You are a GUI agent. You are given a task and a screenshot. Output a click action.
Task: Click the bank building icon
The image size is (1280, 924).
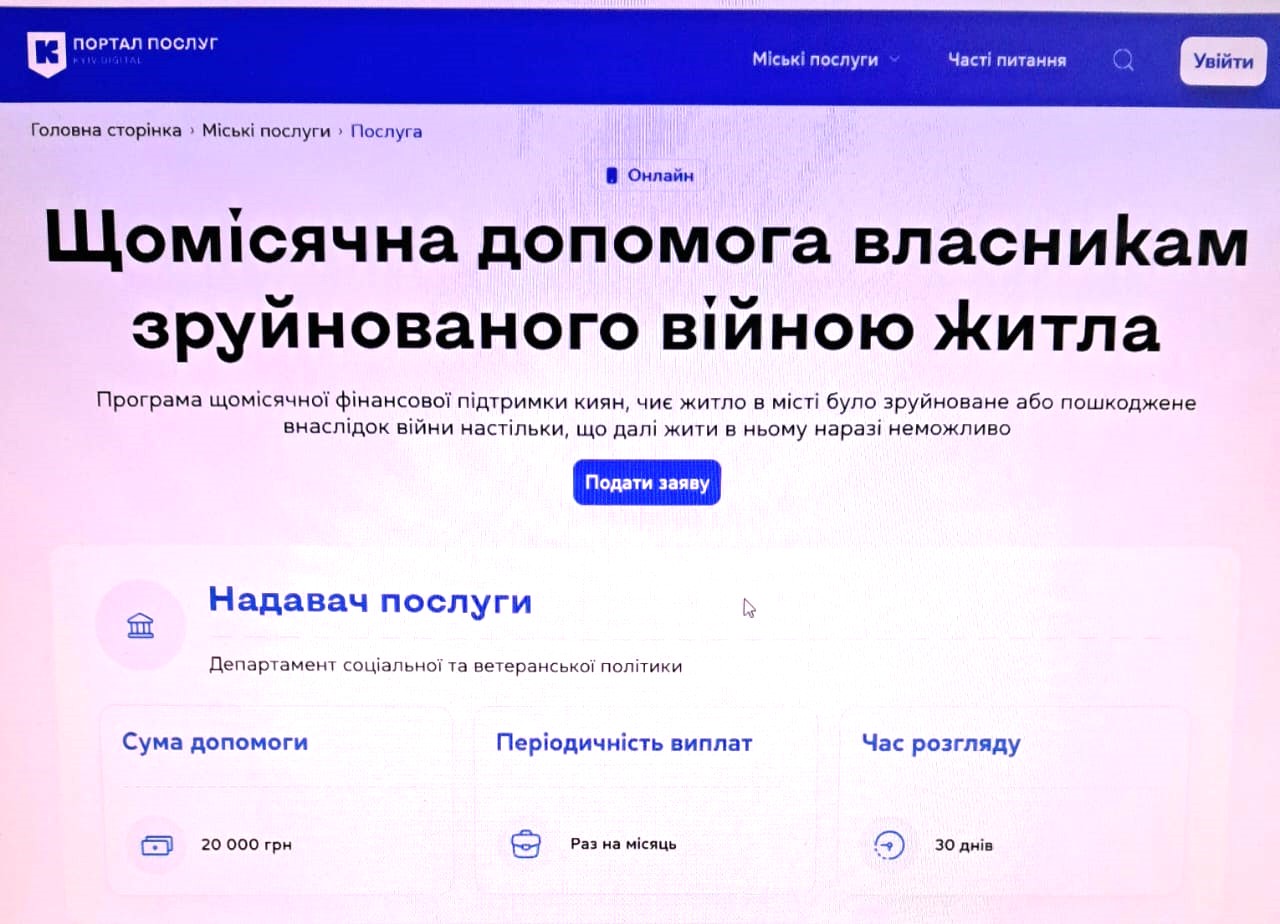[141, 627]
